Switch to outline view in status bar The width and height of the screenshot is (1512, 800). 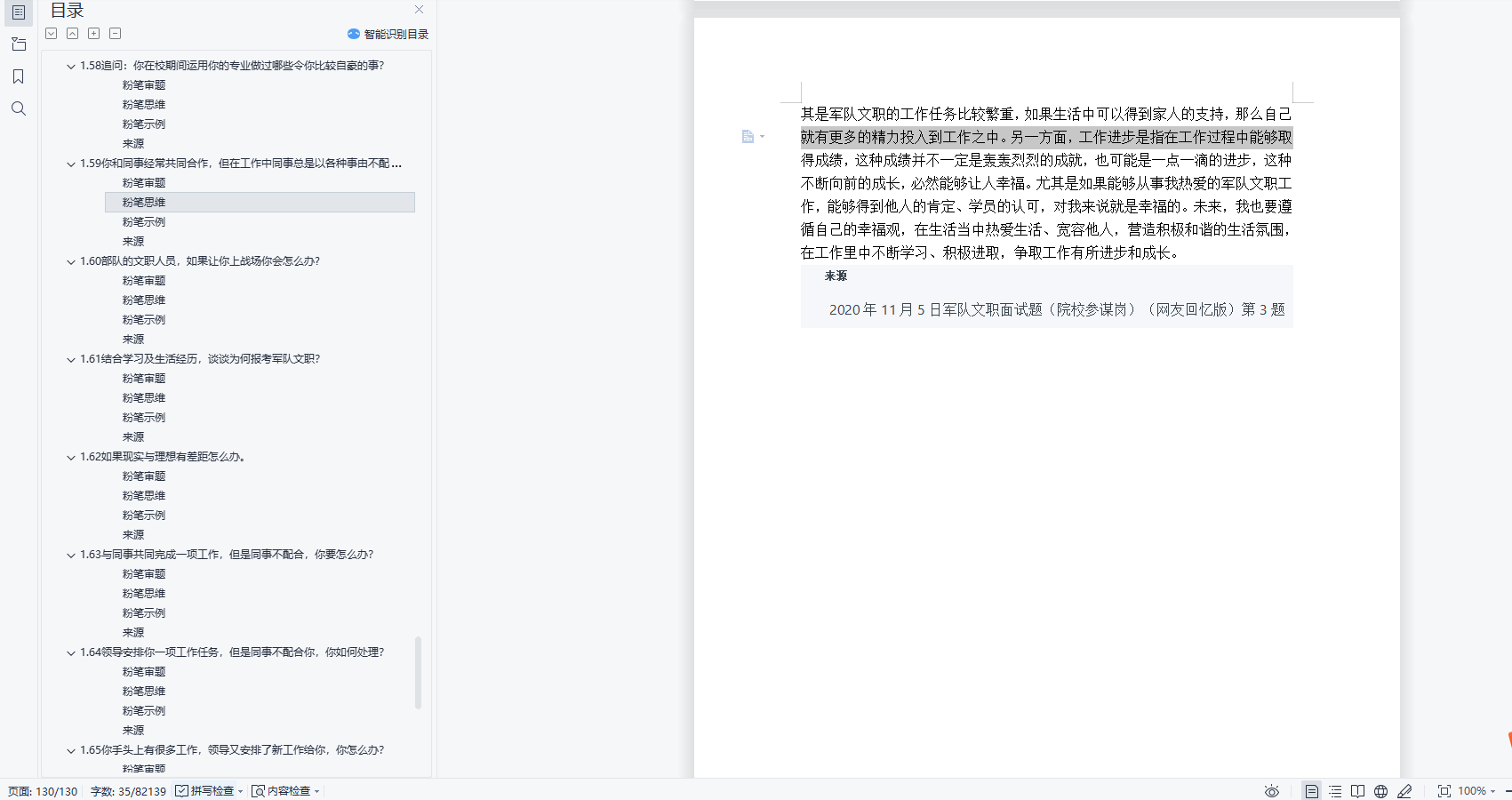click(x=1335, y=791)
